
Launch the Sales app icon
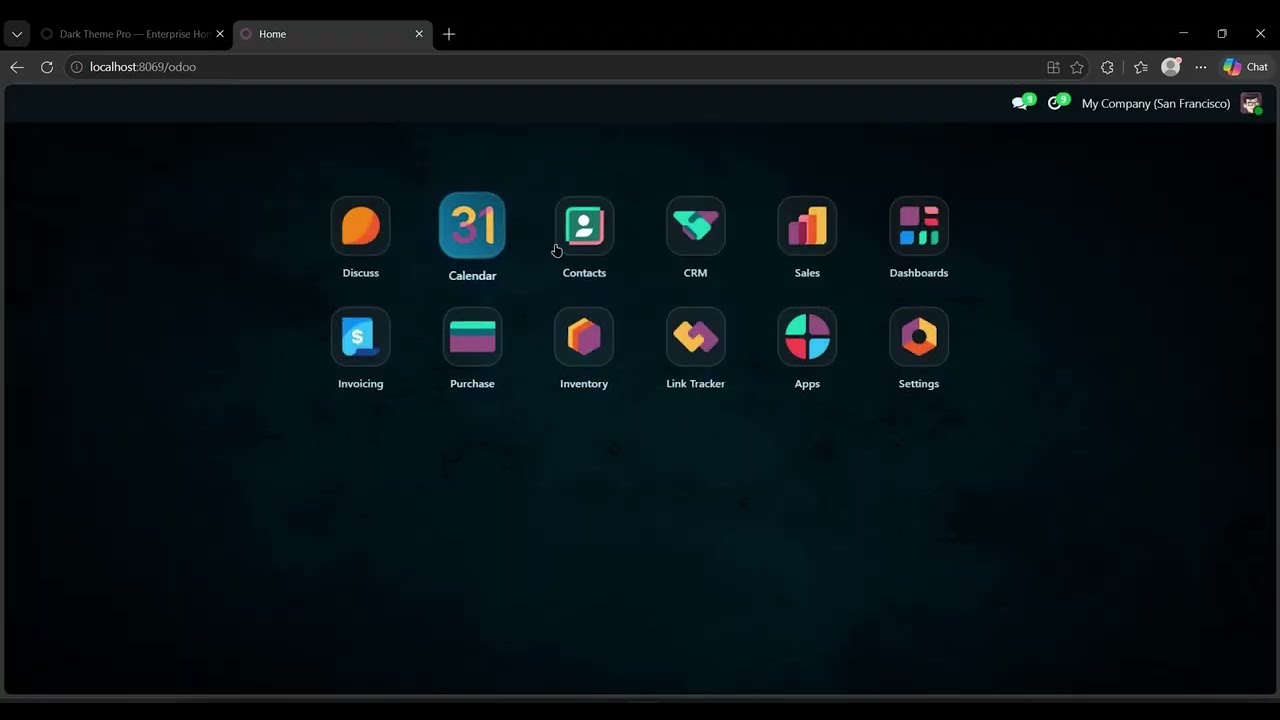point(807,226)
